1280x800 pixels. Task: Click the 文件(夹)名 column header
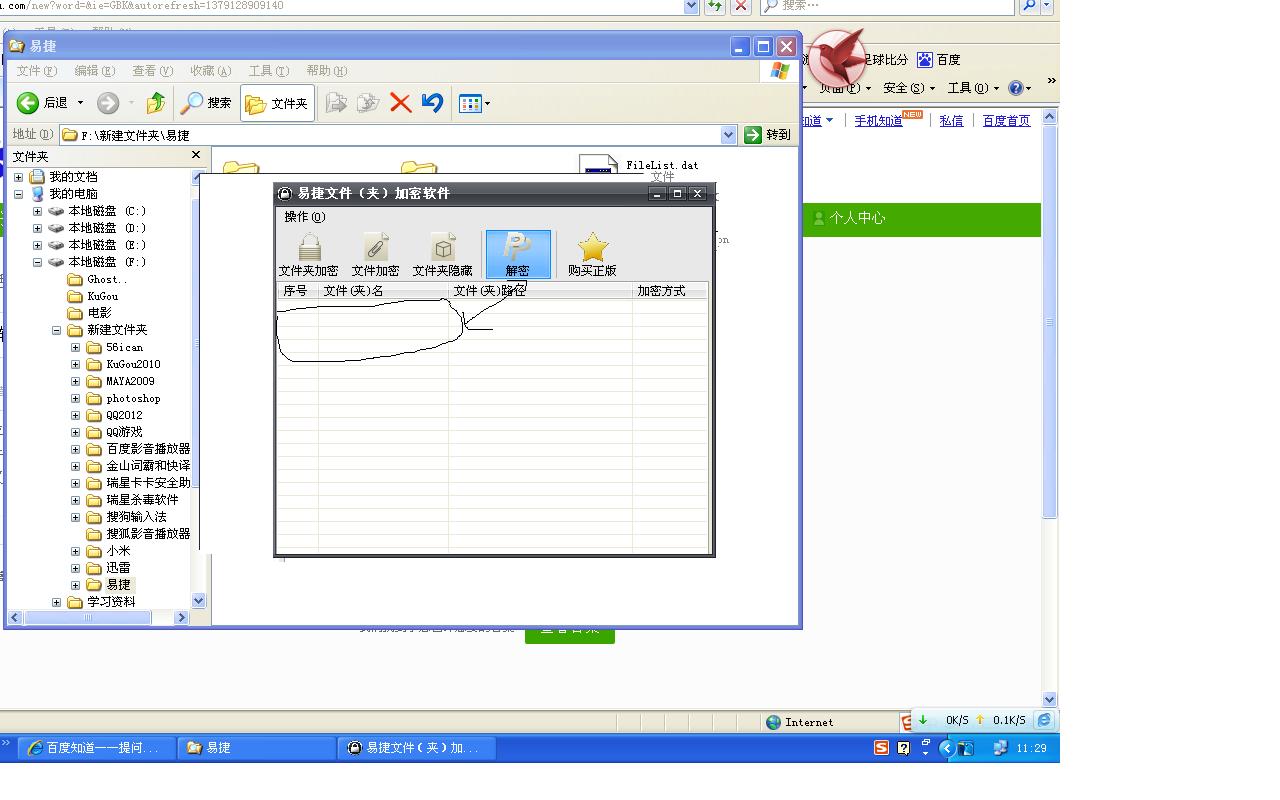[x=383, y=291]
